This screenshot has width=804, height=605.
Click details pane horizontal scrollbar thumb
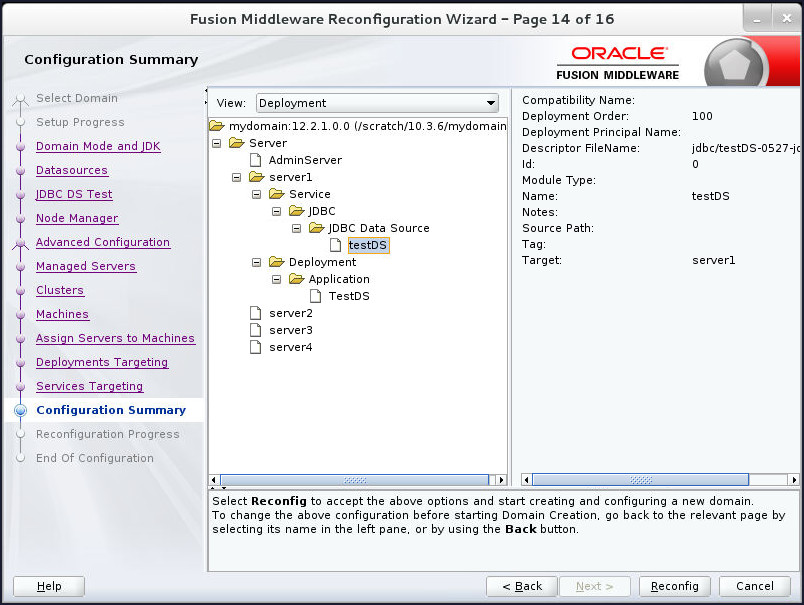pyautogui.click(x=640, y=480)
